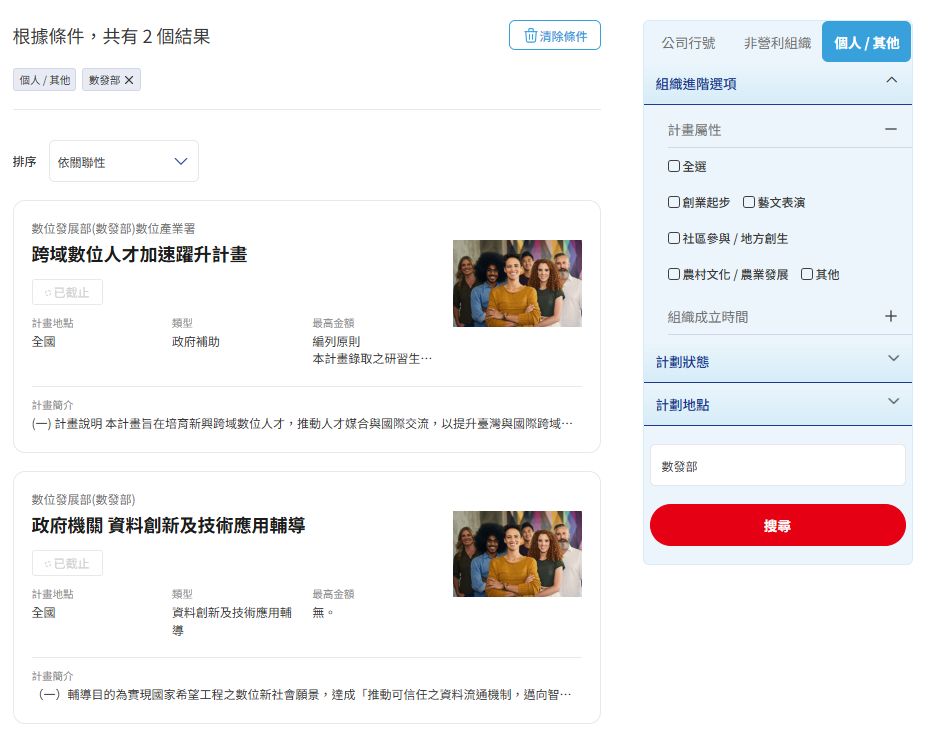
Task: Enable the 創業起步 checkbox
Action: pos(674,202)
